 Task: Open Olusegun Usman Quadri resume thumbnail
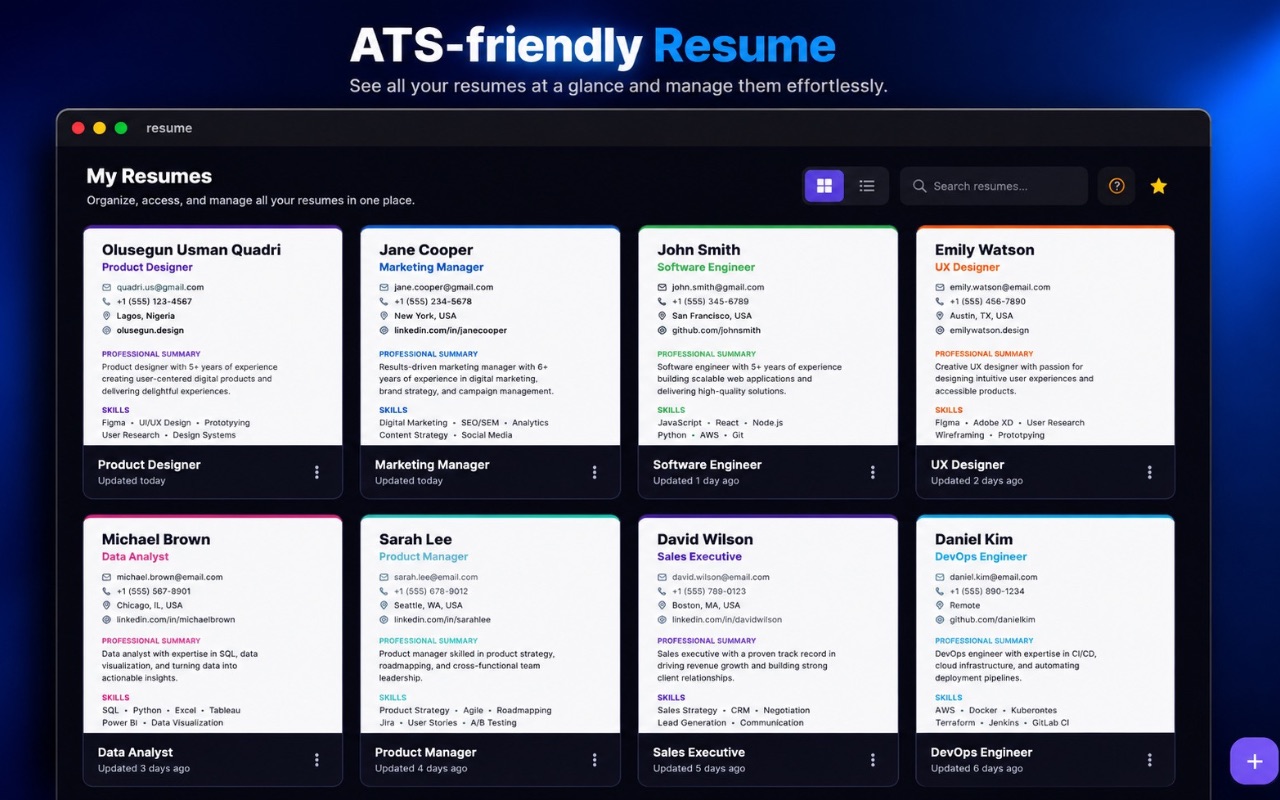tap(213, 336)
